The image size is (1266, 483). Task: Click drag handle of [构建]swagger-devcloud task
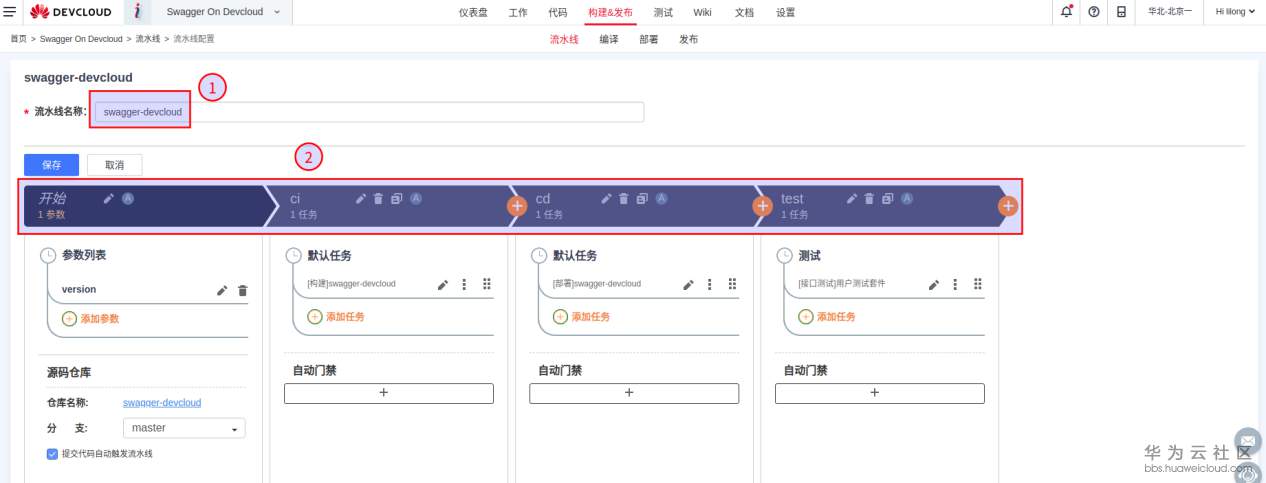tap(487, 284)
